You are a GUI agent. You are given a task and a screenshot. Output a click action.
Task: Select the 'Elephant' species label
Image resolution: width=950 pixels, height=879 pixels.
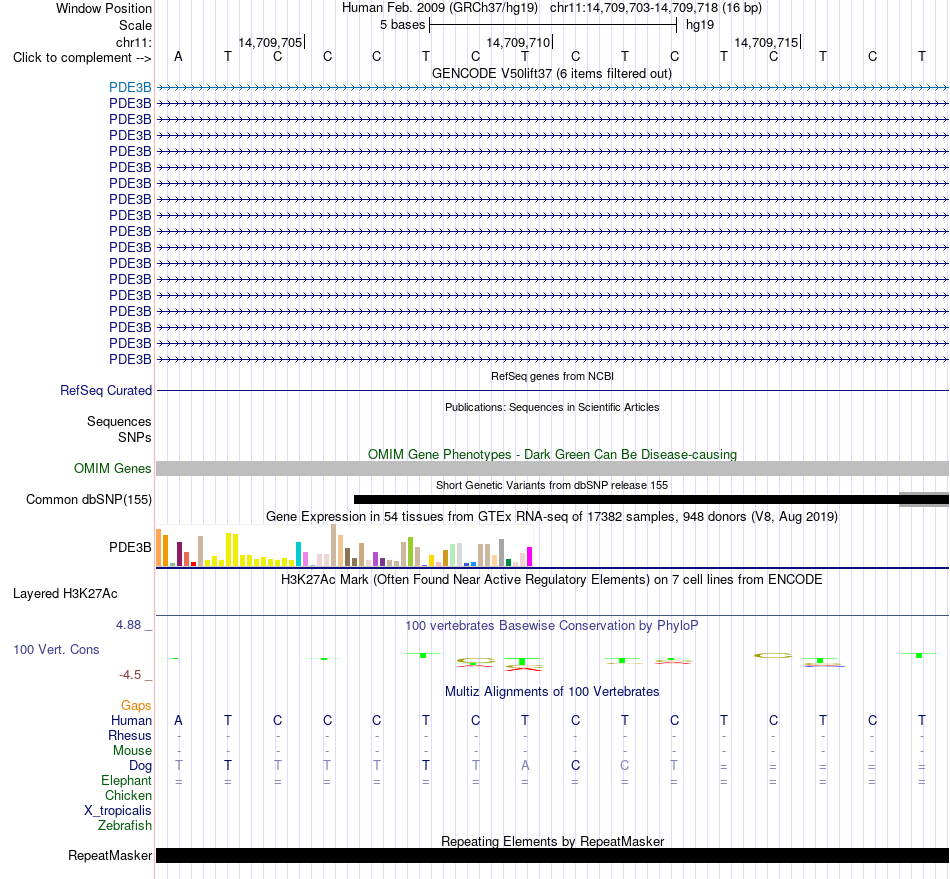pyautogui.click(x=126, y=780)
